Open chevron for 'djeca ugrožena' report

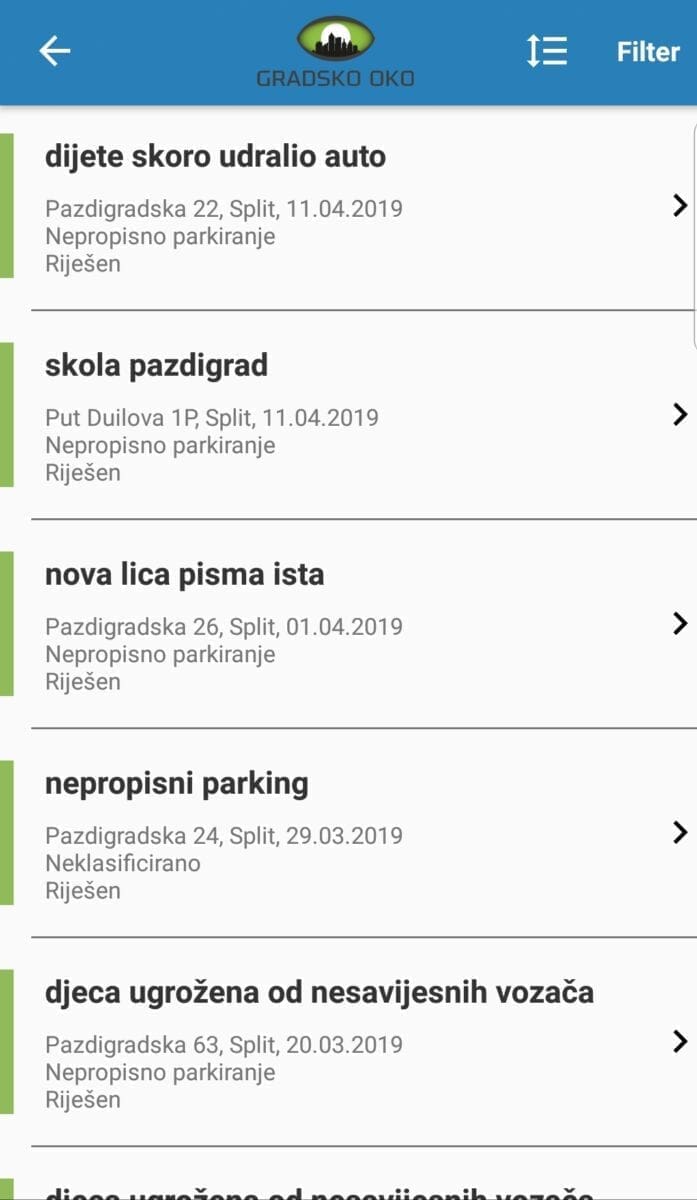pyautogui.click(x=680, y=1041)
